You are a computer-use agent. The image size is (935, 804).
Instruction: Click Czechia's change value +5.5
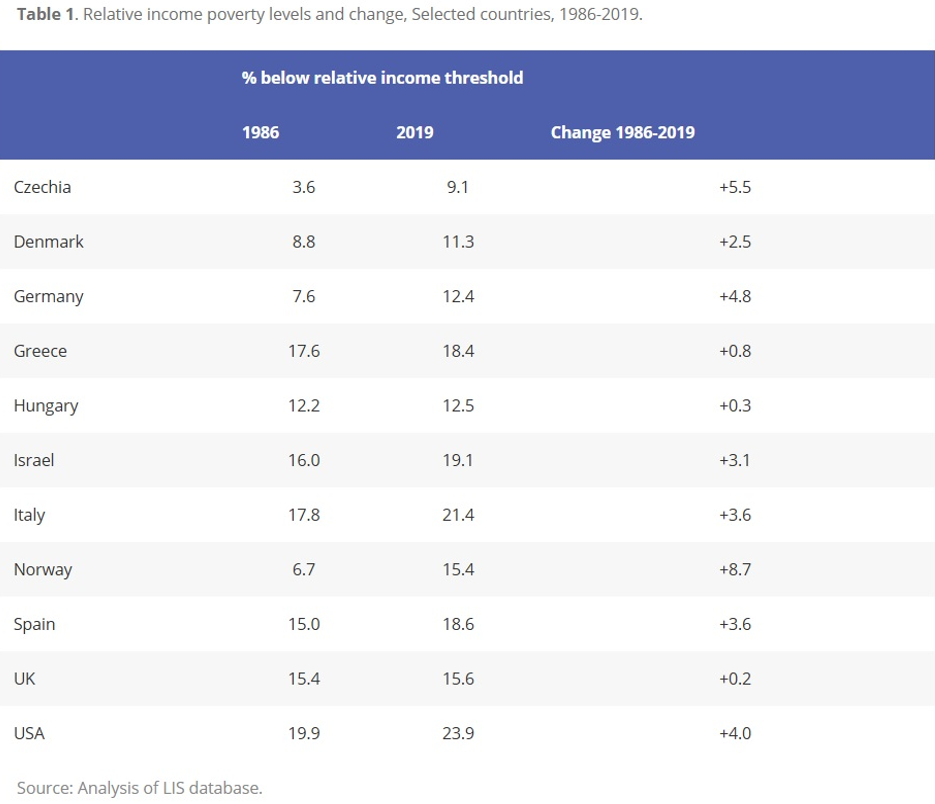[x=734, y=187]
